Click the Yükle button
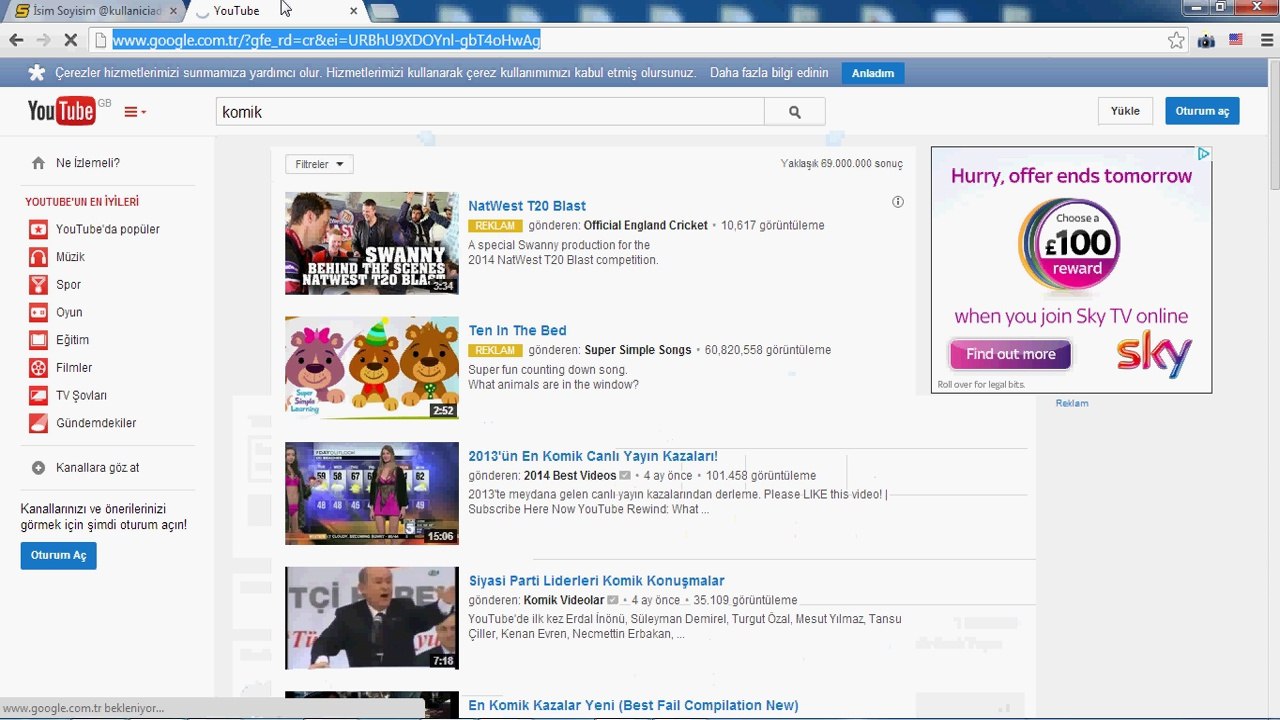 tap(1125, 111)
